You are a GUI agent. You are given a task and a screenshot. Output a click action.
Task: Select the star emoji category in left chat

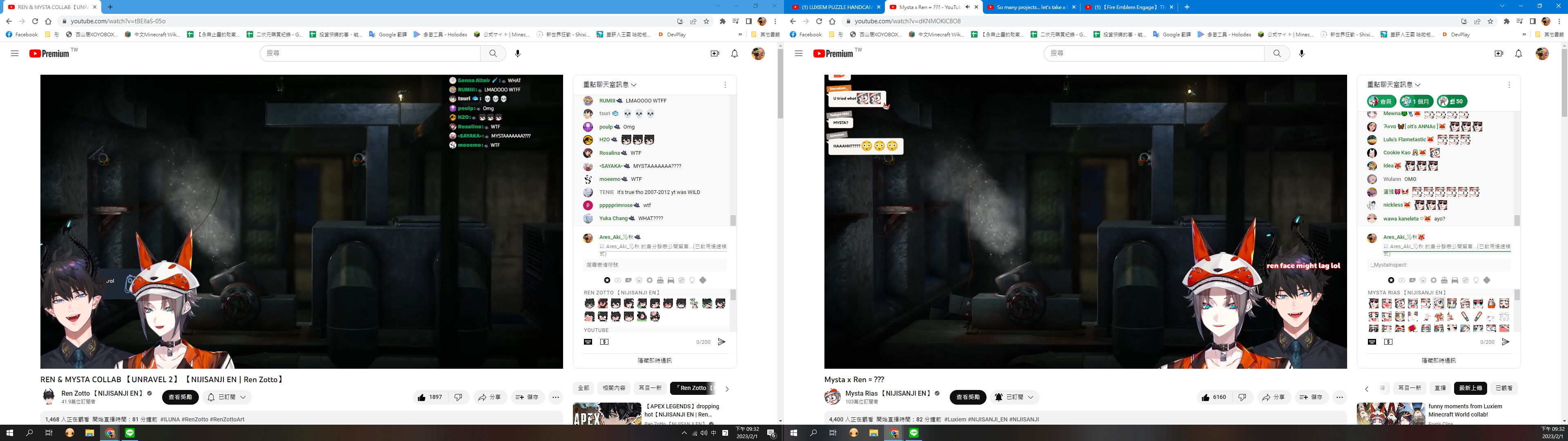pyautogui.click(x=608, y=280)
